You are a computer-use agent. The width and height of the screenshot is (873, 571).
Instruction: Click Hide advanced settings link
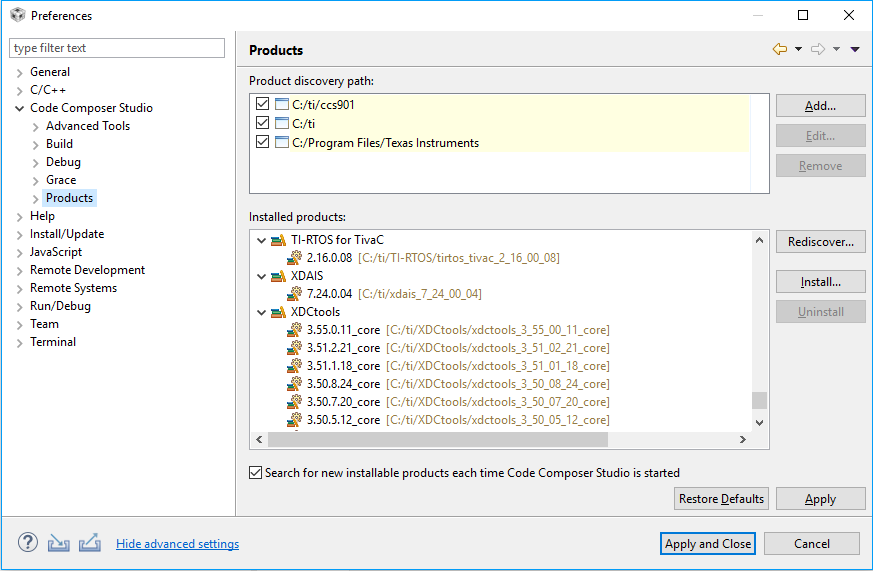pyautogui.click(x=178, y=544)
